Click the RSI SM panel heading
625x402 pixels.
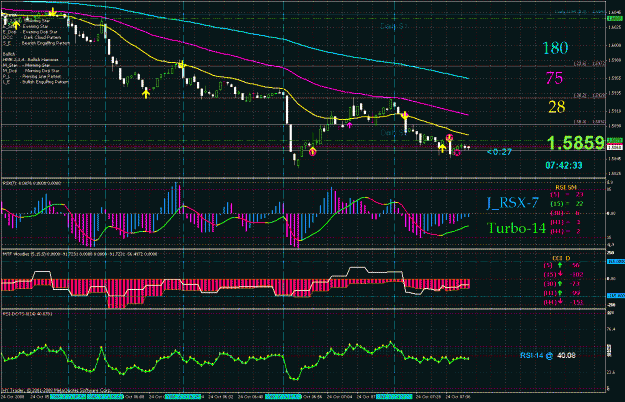[566, 187]
